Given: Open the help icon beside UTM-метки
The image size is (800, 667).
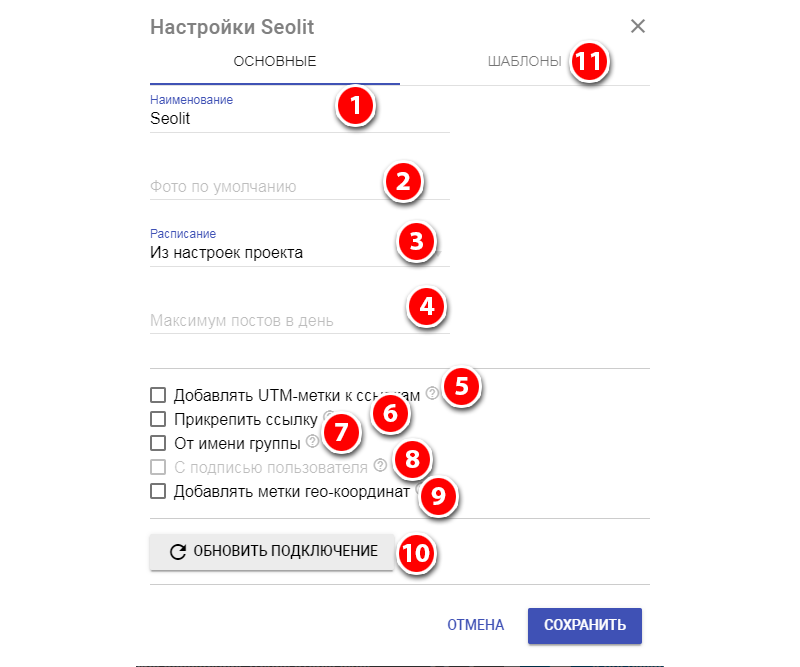Looking at the screenshot, I should point(431,394).
